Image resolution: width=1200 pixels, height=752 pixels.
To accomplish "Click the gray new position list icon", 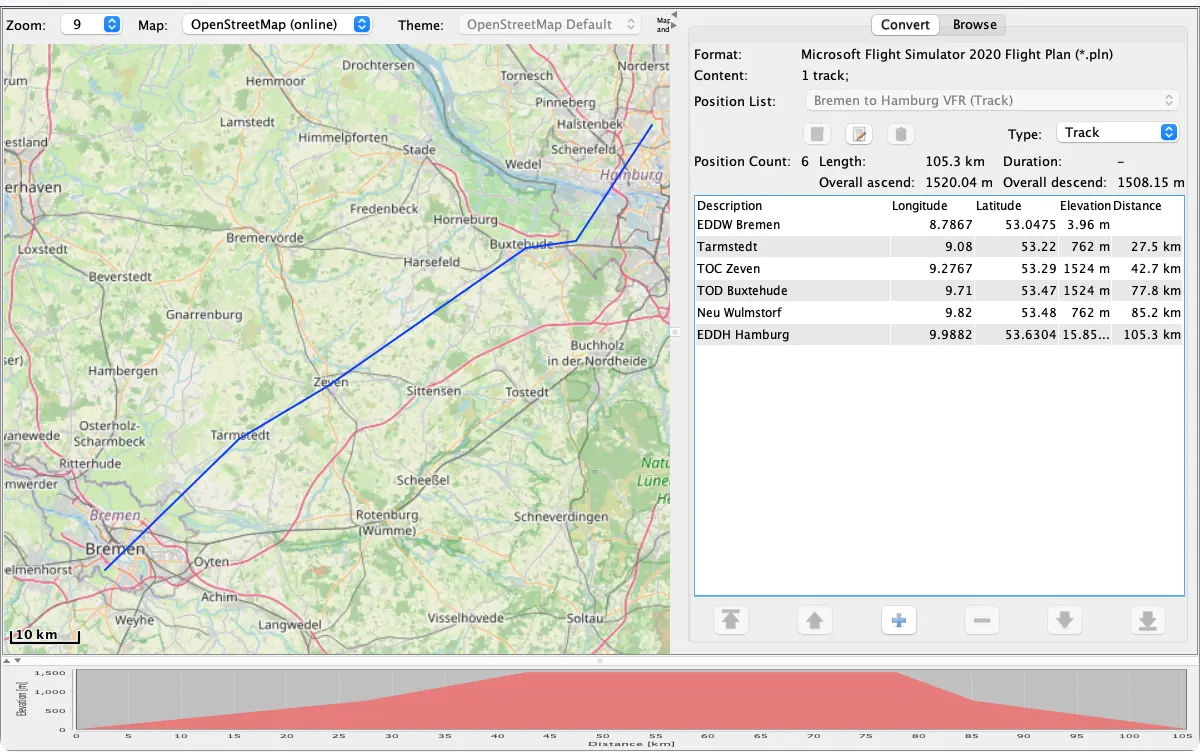I will click(817, 134).
